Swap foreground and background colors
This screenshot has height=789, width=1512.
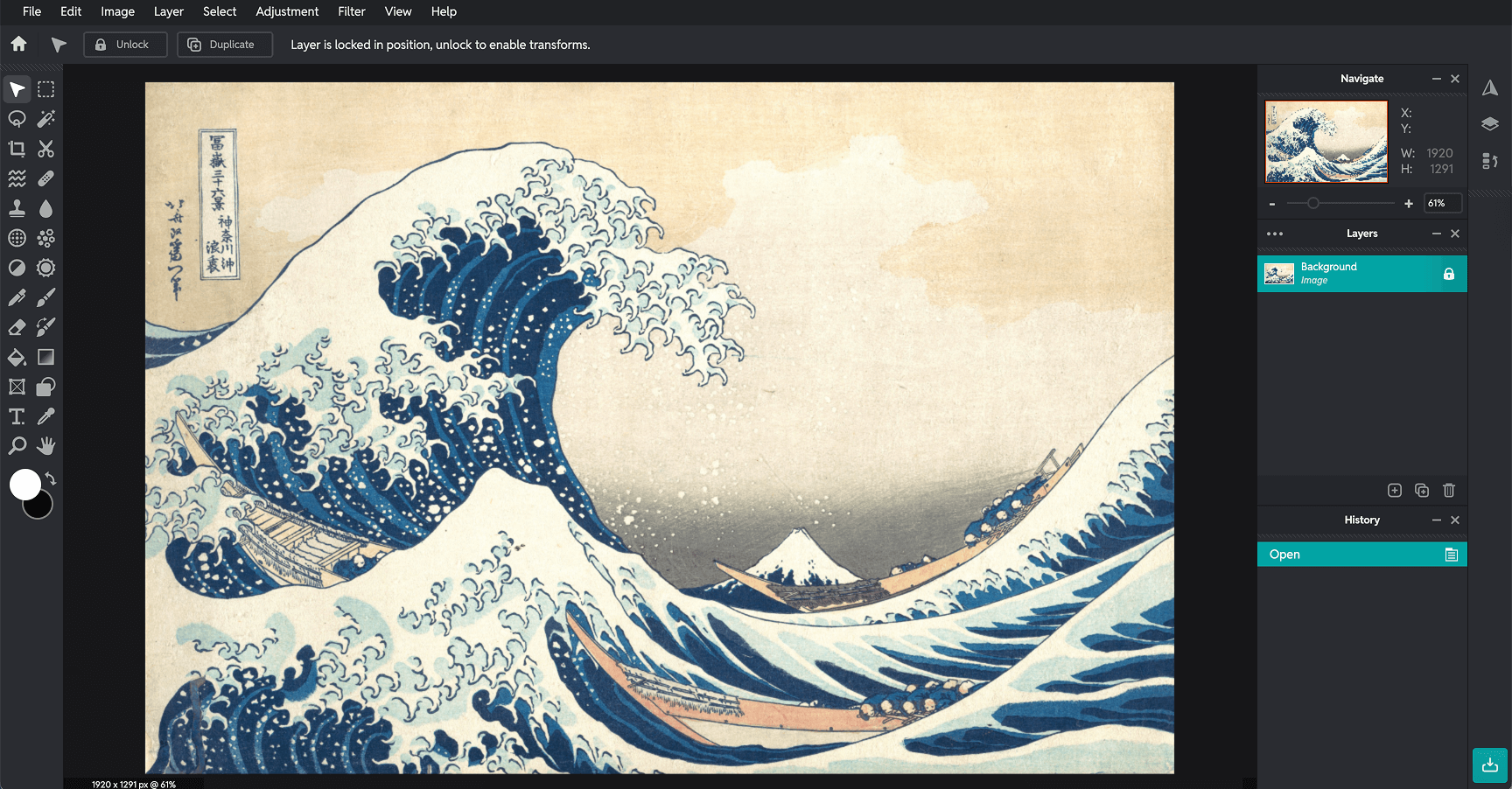(52, 478)
